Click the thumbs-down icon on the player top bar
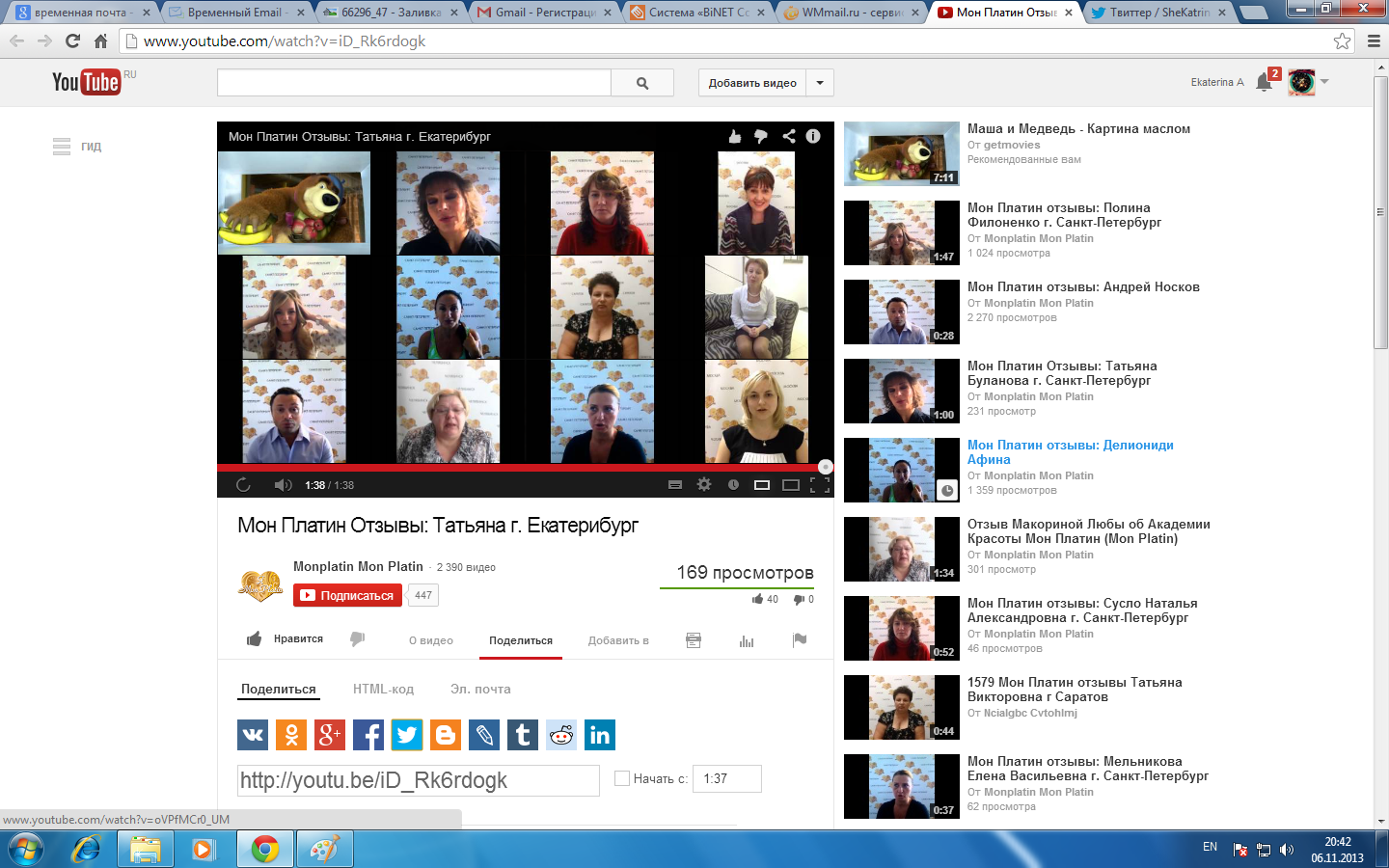 point(761,136)
